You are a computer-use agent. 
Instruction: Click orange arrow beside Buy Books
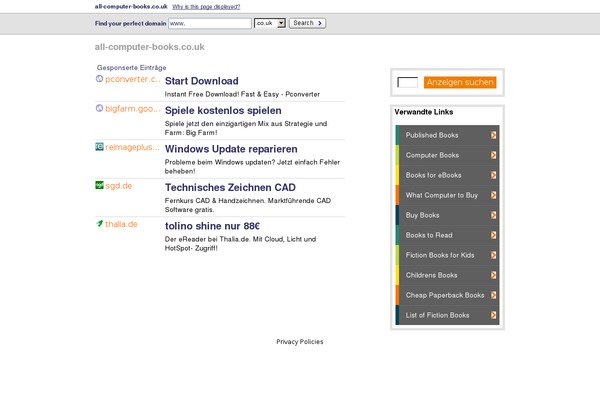coord(494,215)
